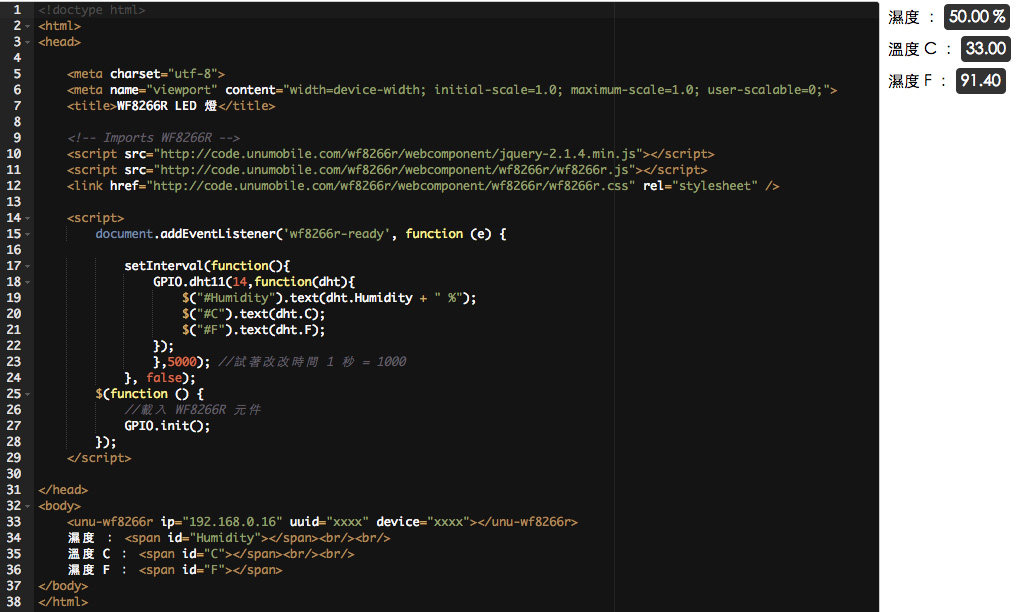Click line number 38 in the gutter
This screenshot has width=1035, height=612.
(x=13, y=602)
